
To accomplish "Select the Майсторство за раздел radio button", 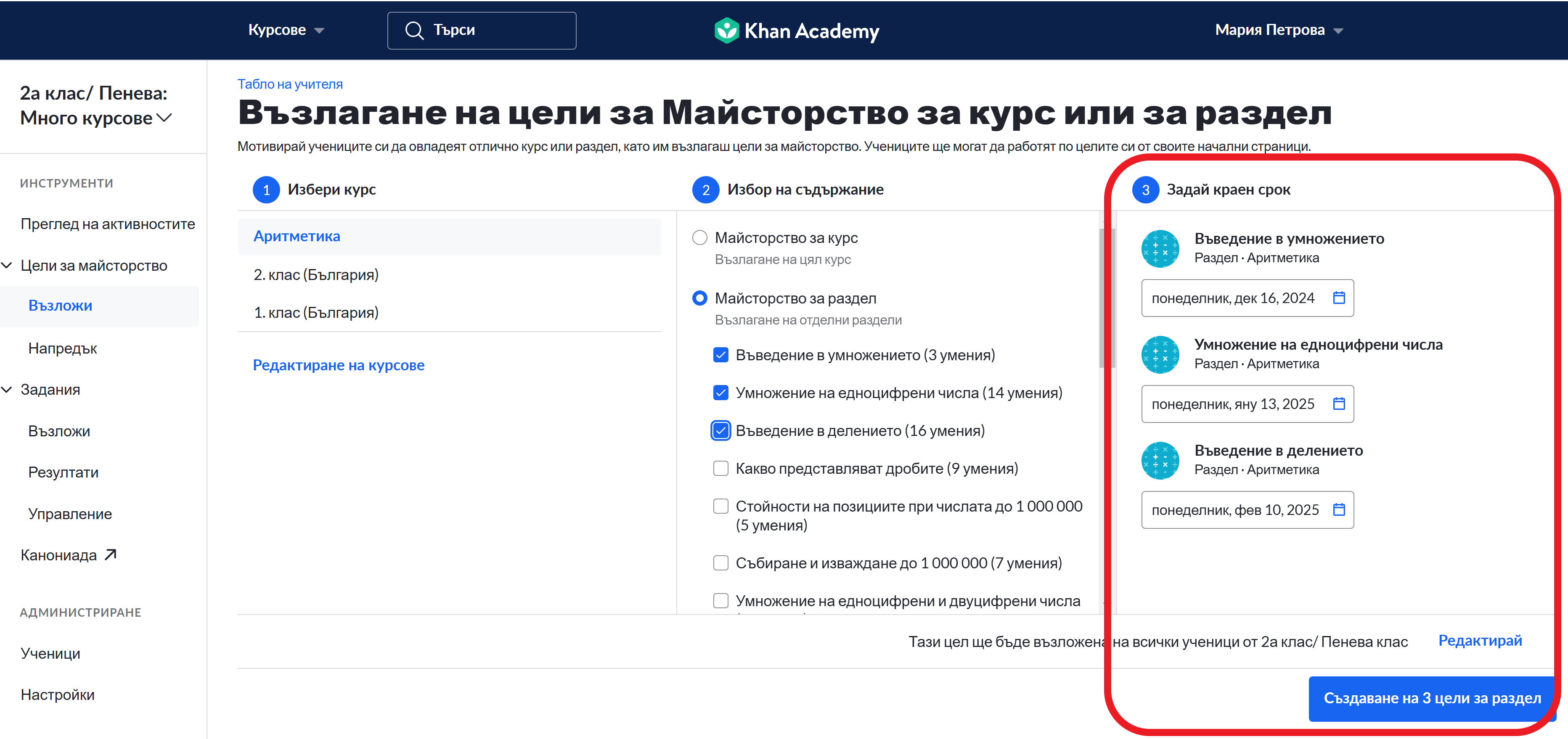I will pos(699,298).
